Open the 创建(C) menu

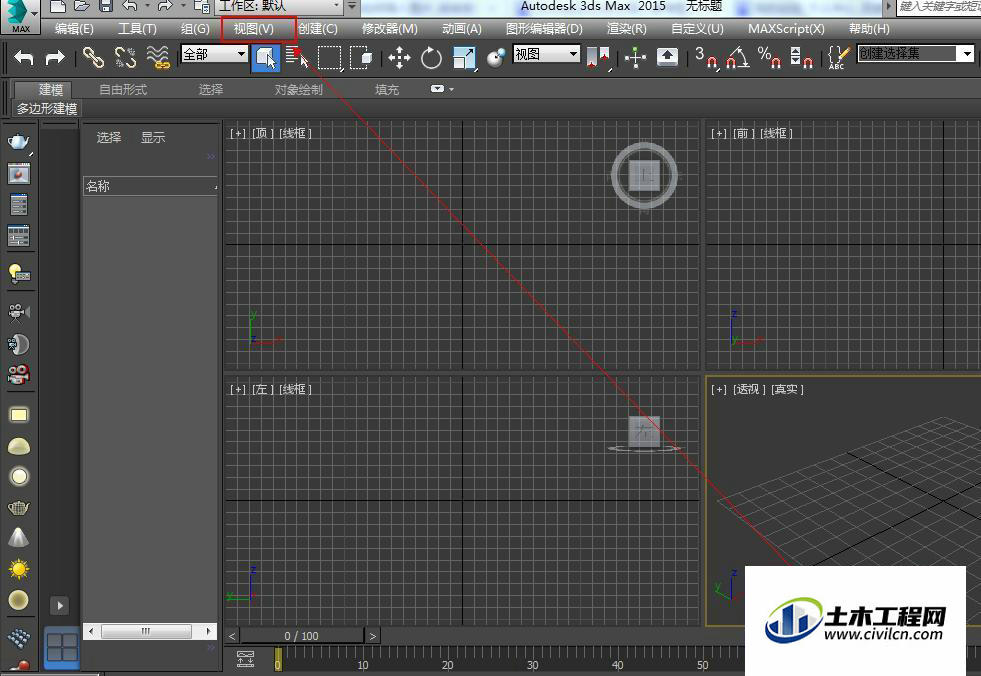click(x=318, y=29)
